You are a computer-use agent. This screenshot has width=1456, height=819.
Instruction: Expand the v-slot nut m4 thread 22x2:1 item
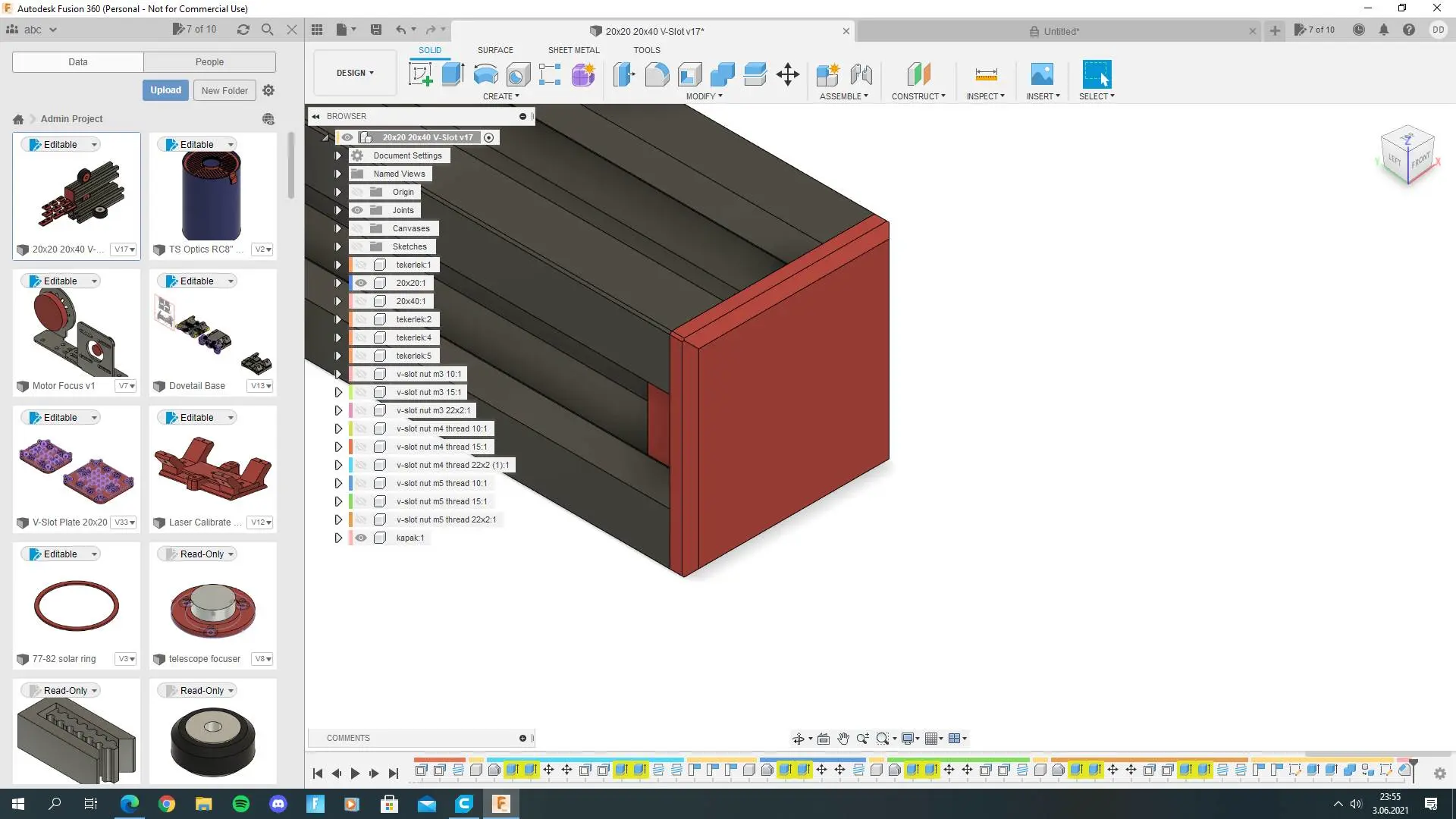[338, 464]
